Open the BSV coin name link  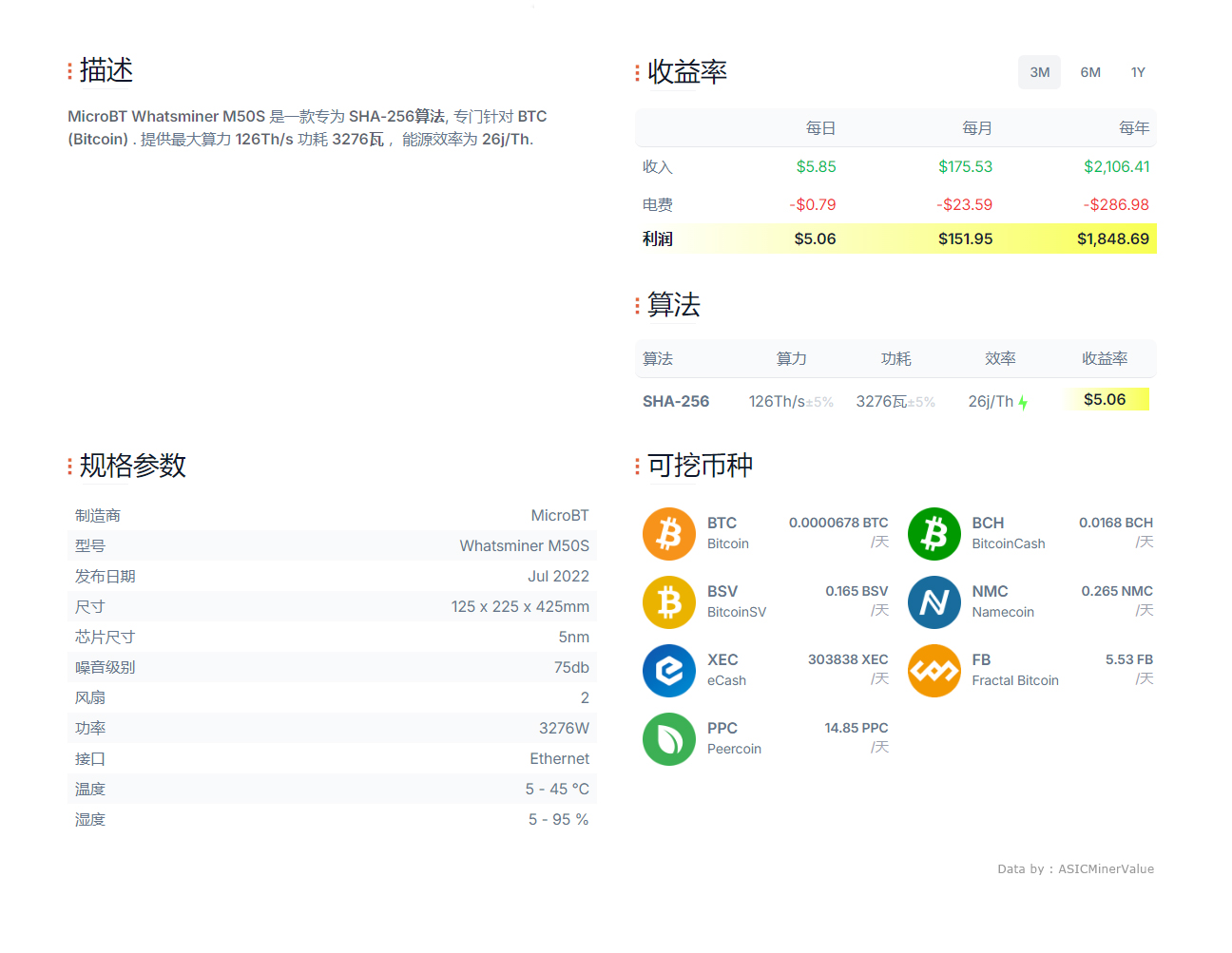pyautogui.click(x=722, y=591)
